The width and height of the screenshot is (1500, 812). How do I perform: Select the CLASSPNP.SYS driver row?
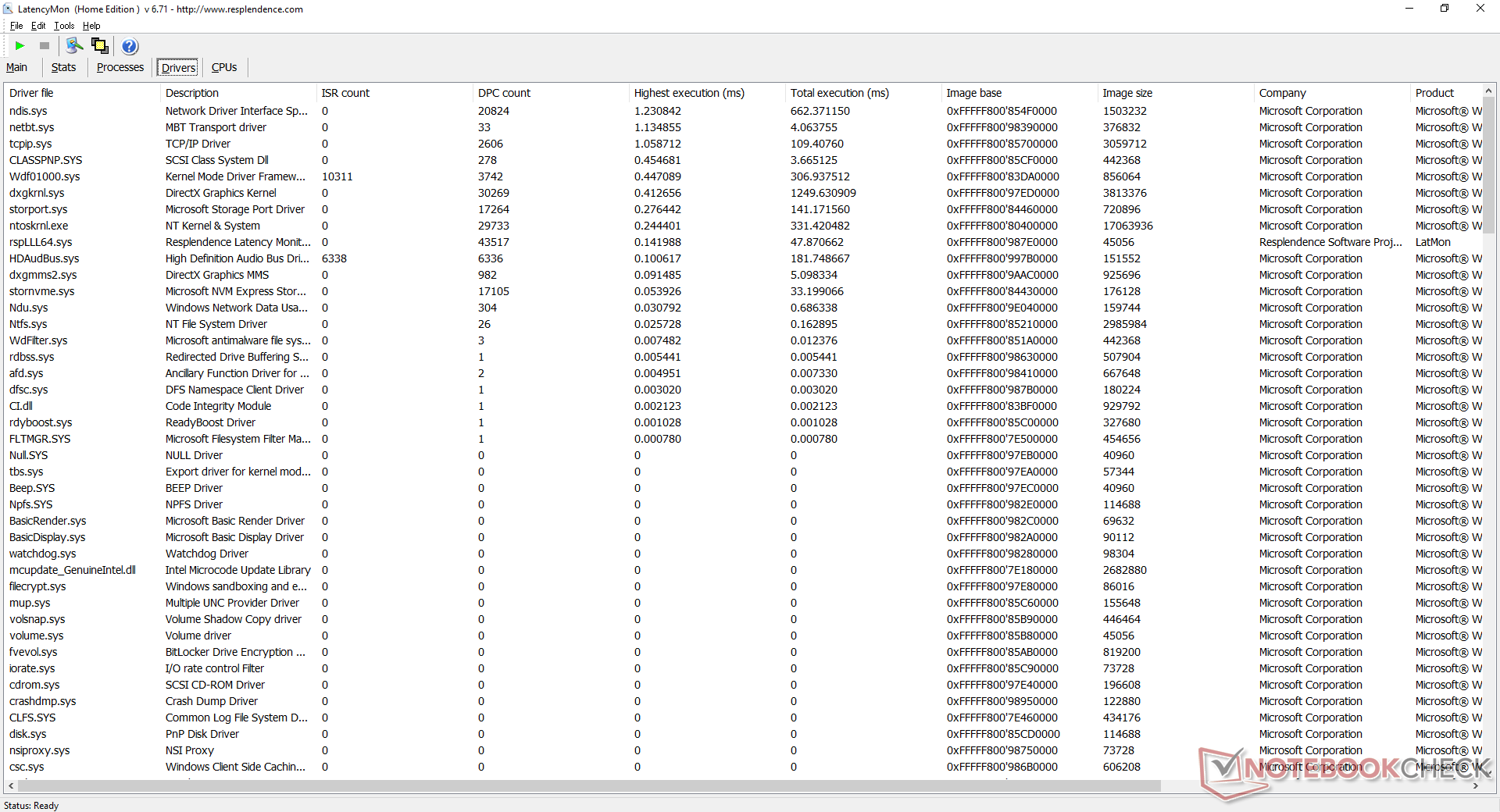pyautogui.click(x=742, y=160)
